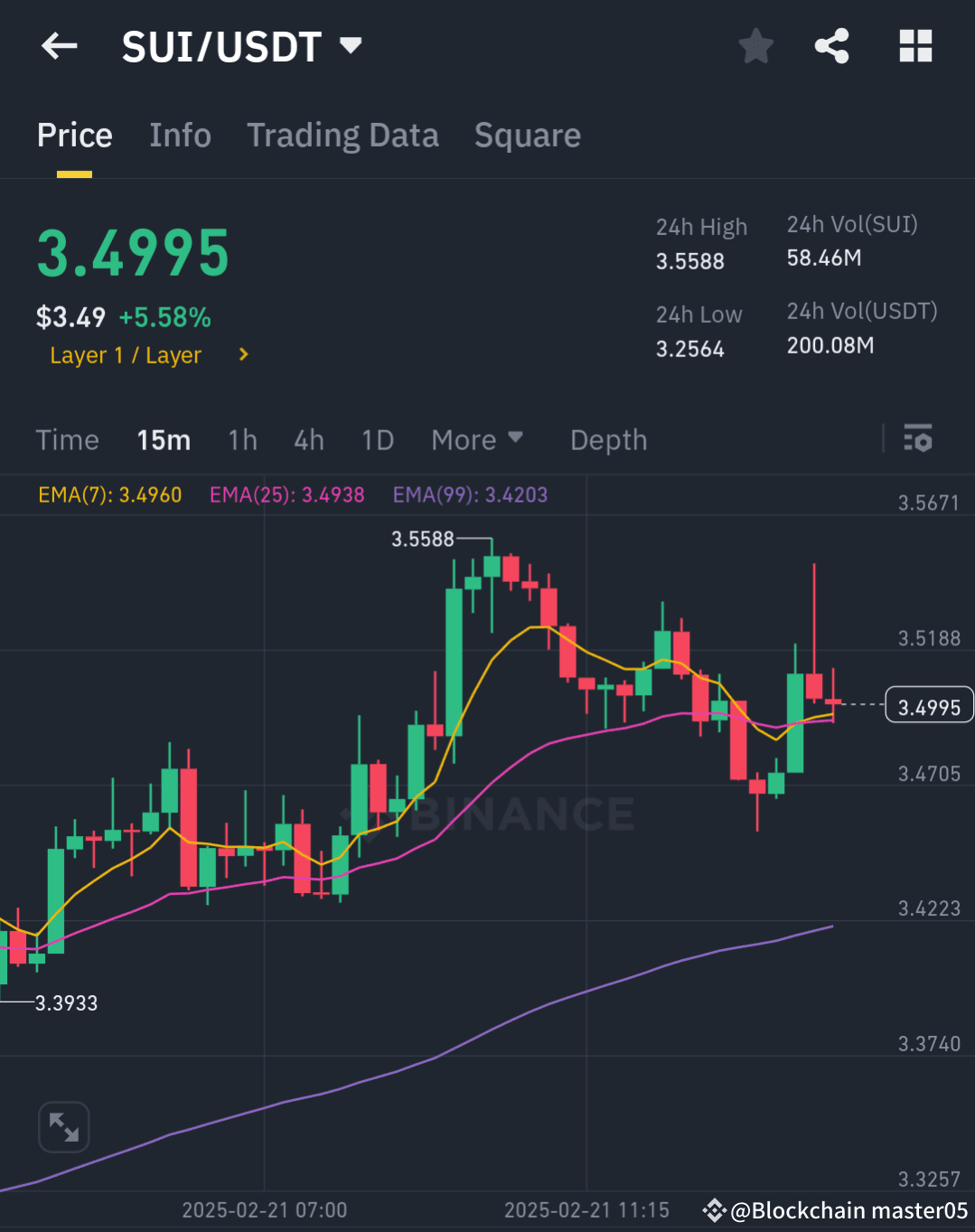Select the 1h candle interval
Viewport: 975px width, 1232px height.
point(242,439)
